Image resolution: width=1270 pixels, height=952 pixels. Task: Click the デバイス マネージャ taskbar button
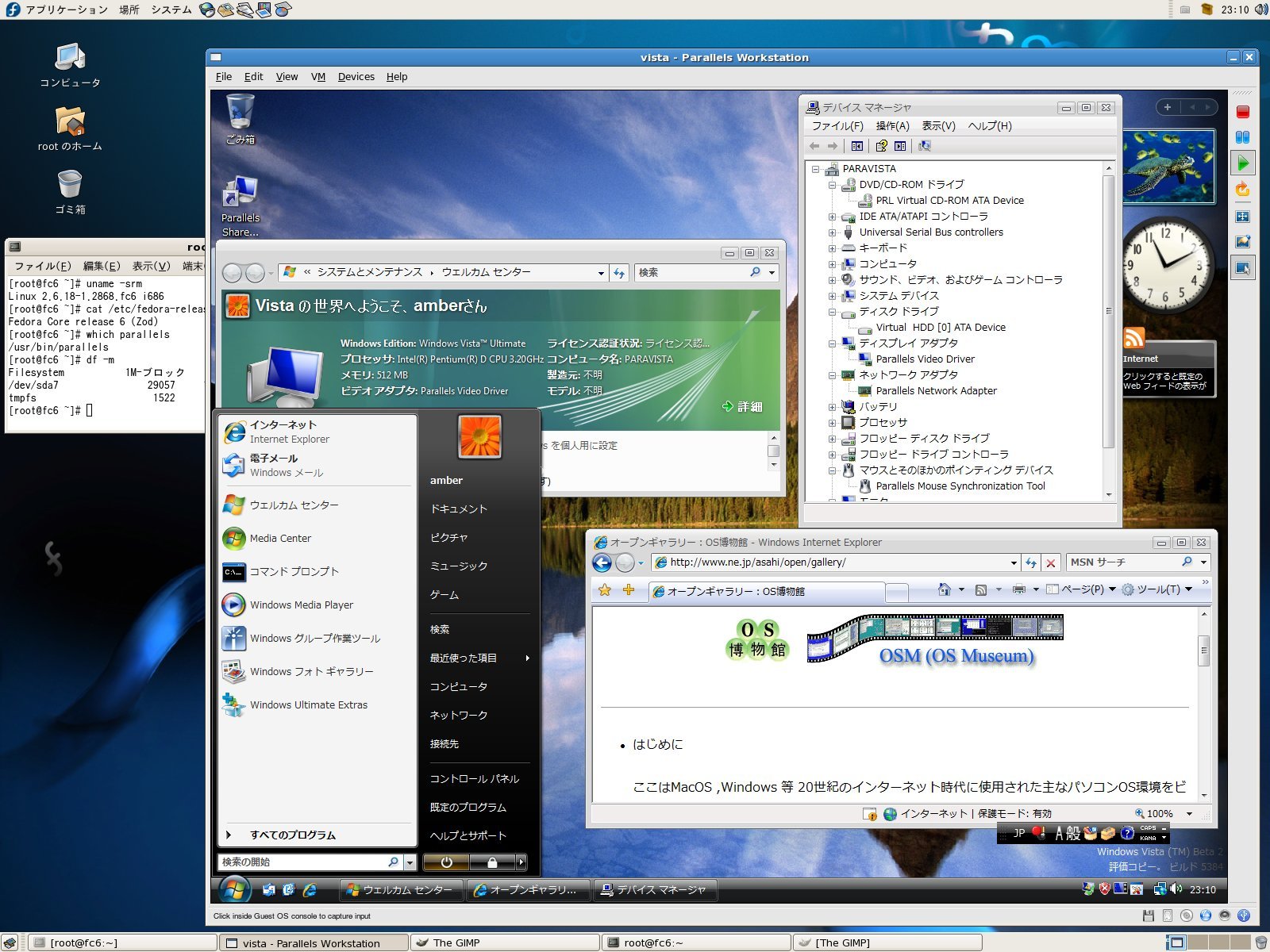(655, 890)
